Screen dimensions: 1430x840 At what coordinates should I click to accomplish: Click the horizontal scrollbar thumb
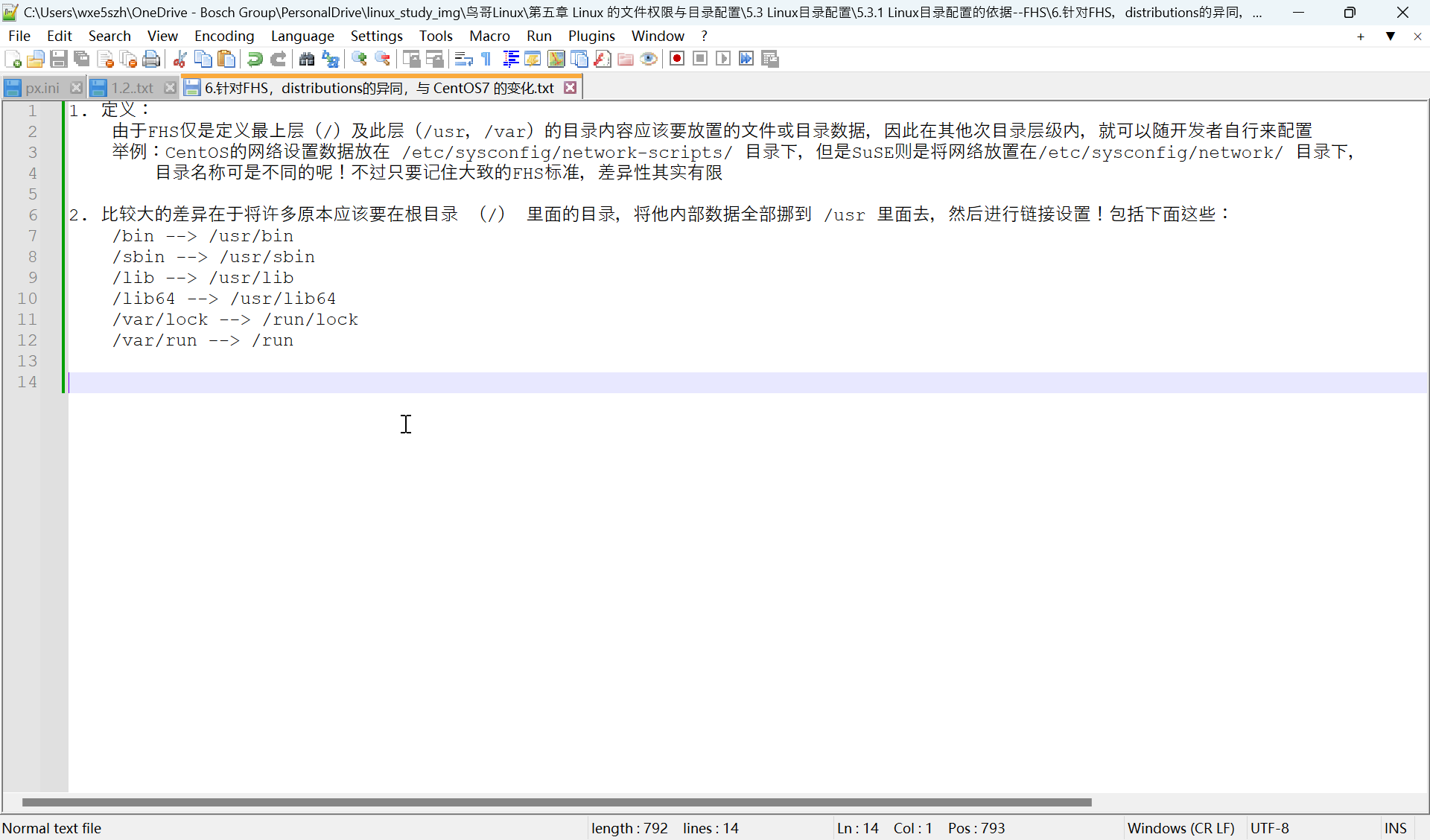tap(556, 802)
